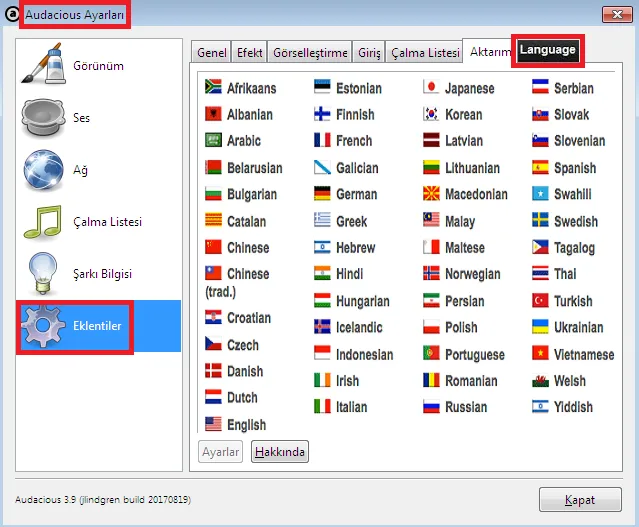Choose Indonesian language entry

354,354
